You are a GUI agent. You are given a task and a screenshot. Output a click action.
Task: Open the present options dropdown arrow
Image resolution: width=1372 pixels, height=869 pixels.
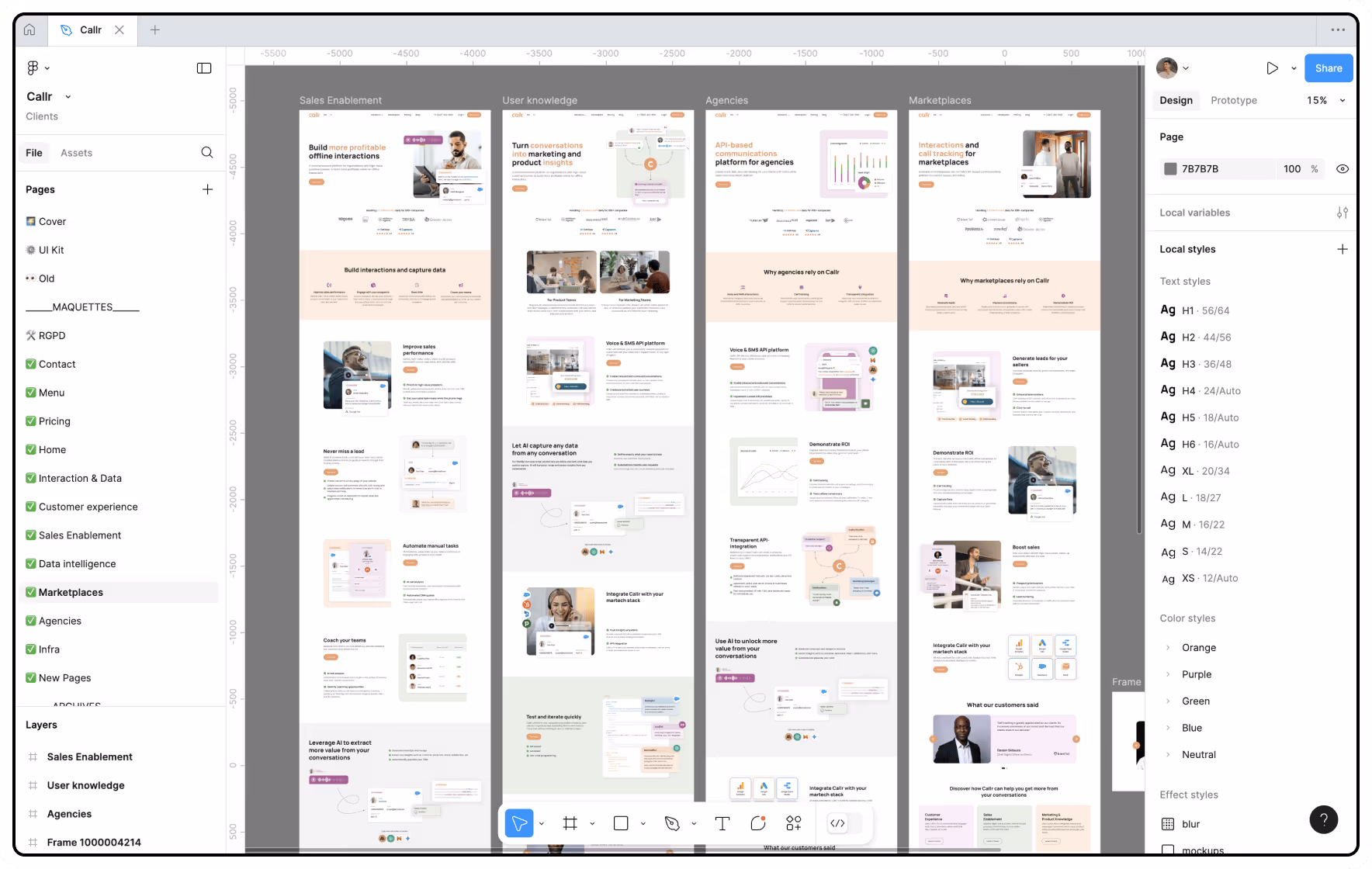click(1294, 68)
